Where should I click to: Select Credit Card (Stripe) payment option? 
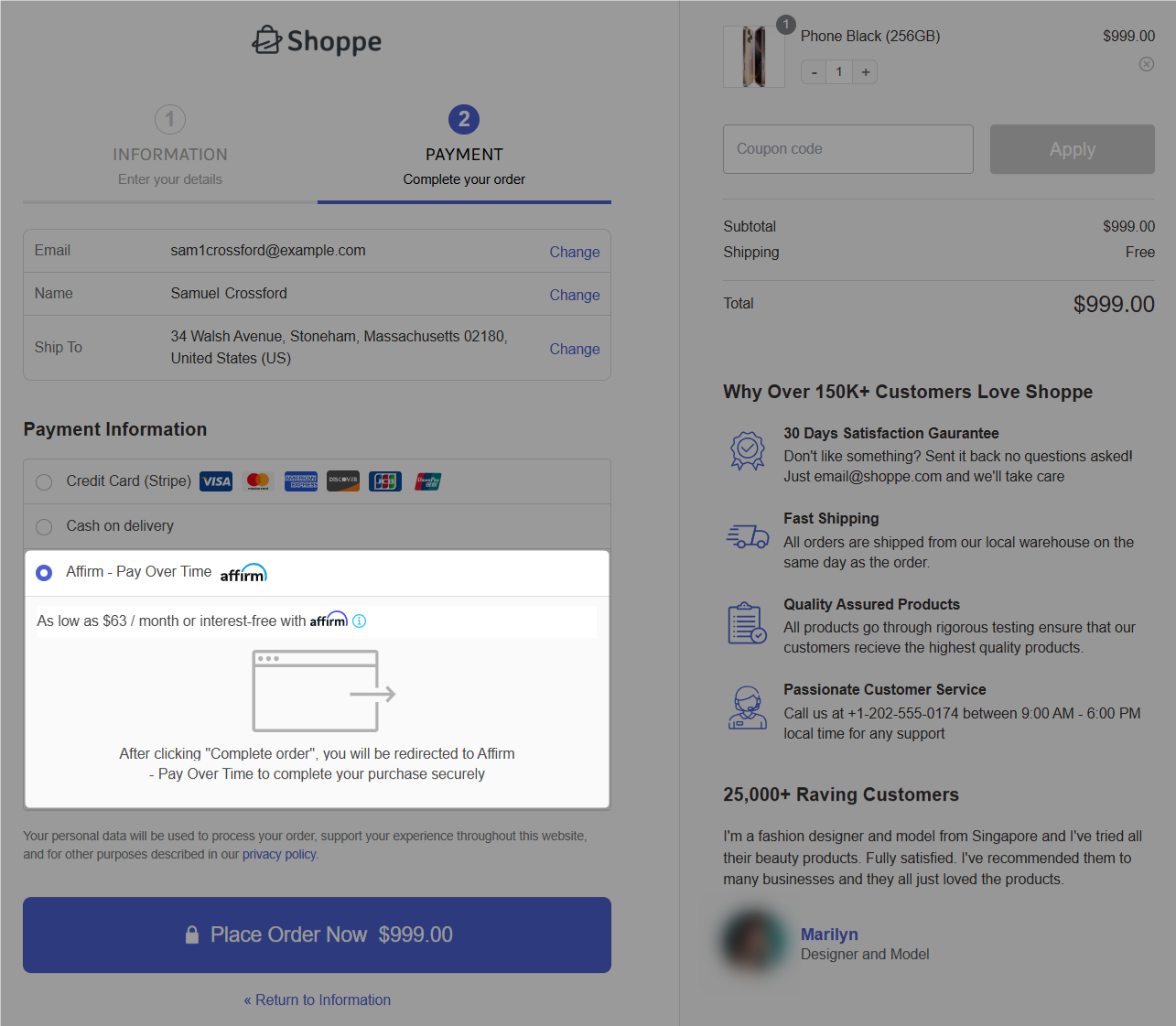tap(44, 482)
